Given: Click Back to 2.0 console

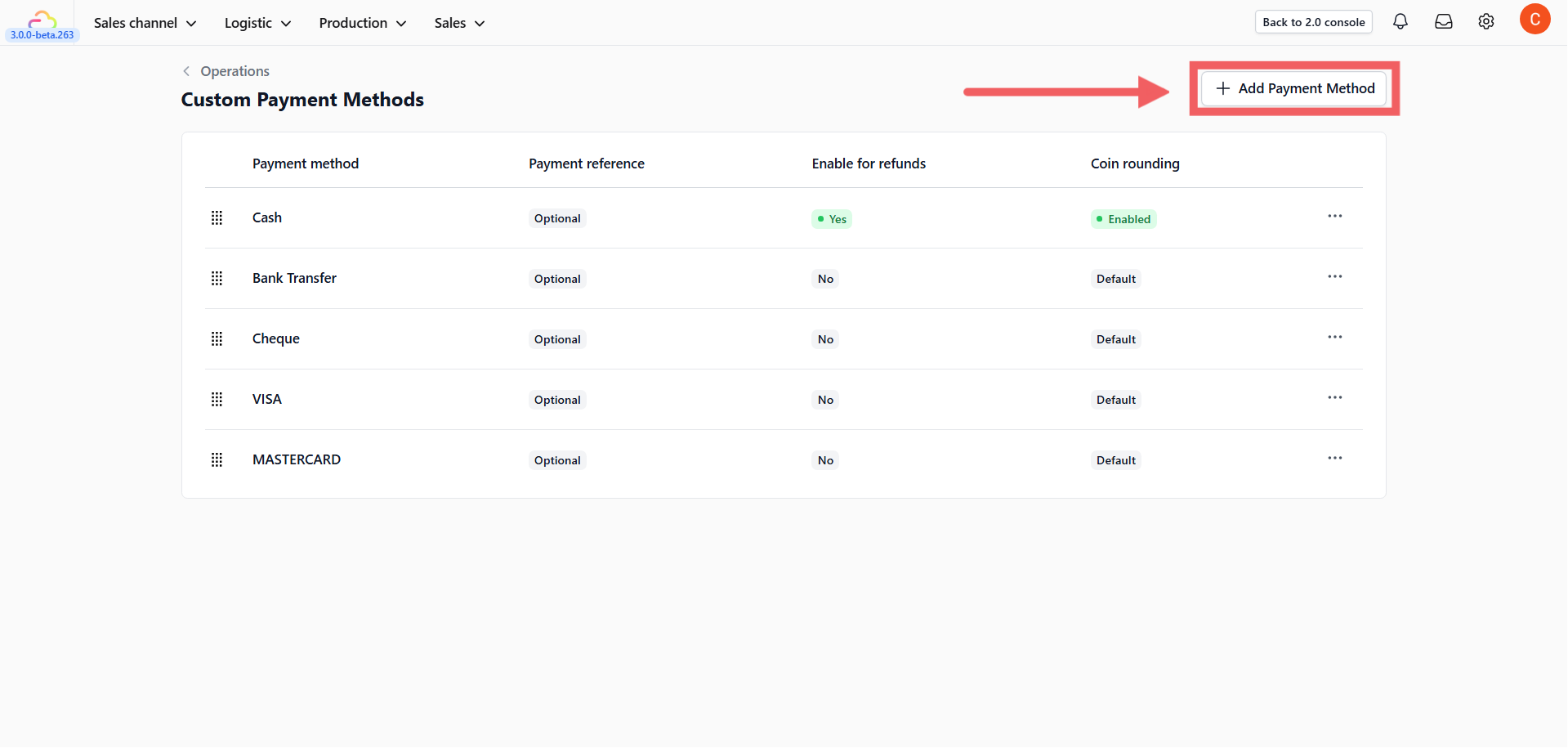Looking at the screenshot, I should coord(1313,22).
